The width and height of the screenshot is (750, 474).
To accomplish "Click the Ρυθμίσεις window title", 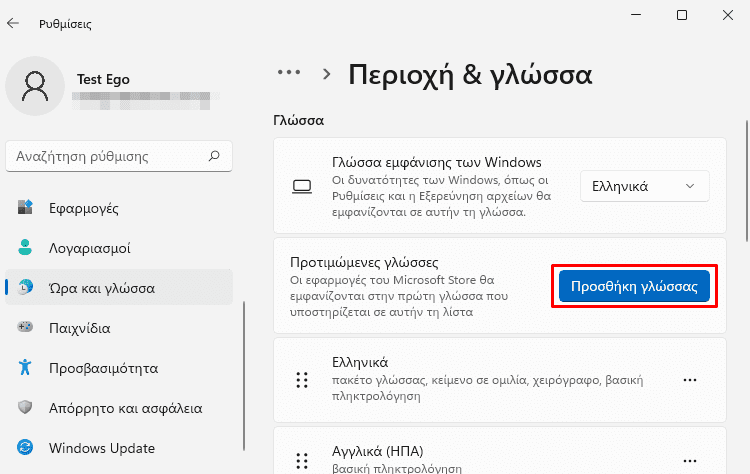I will click(65, 24).
